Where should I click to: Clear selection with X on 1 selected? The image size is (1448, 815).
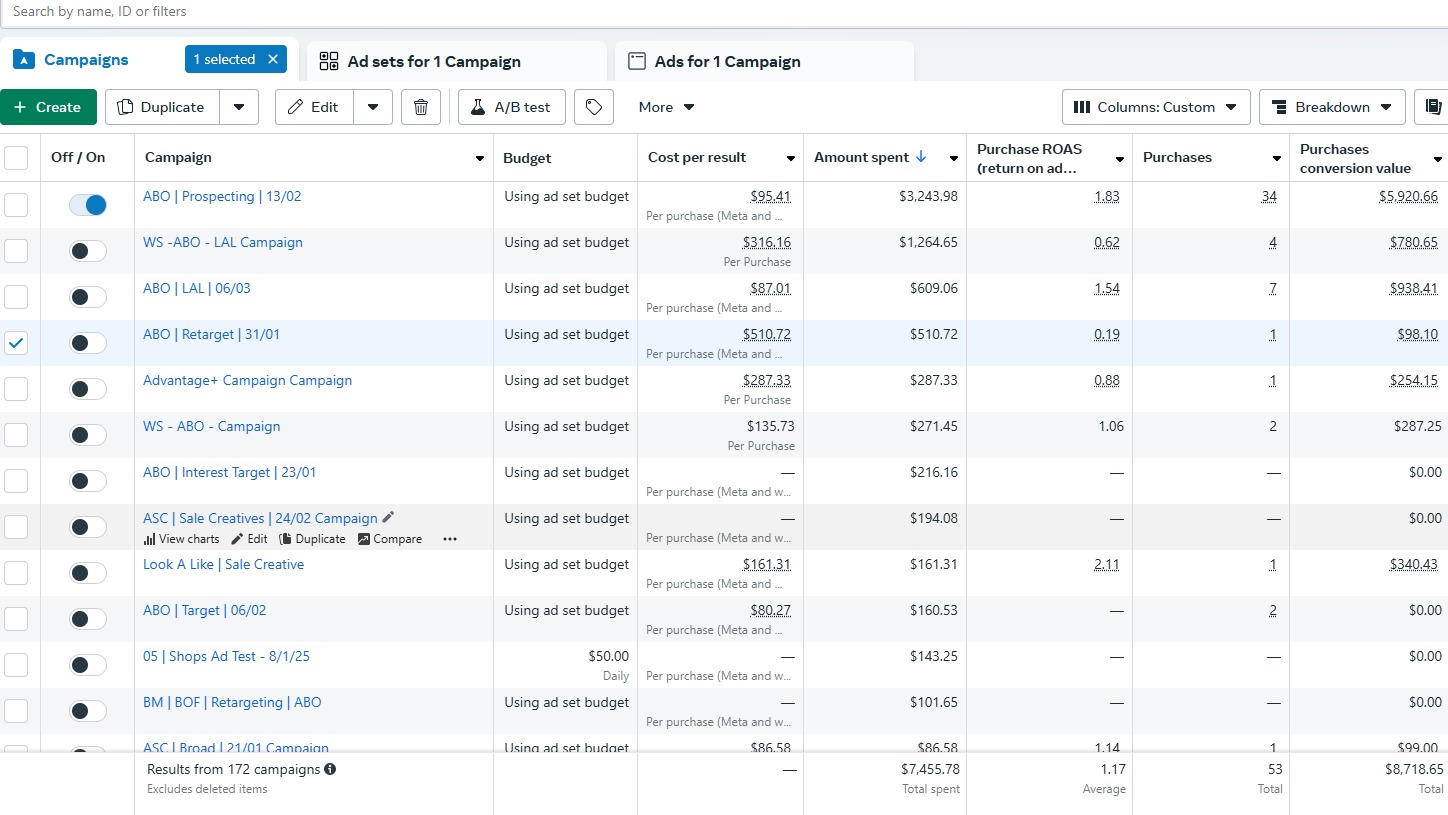coord(273,60)
